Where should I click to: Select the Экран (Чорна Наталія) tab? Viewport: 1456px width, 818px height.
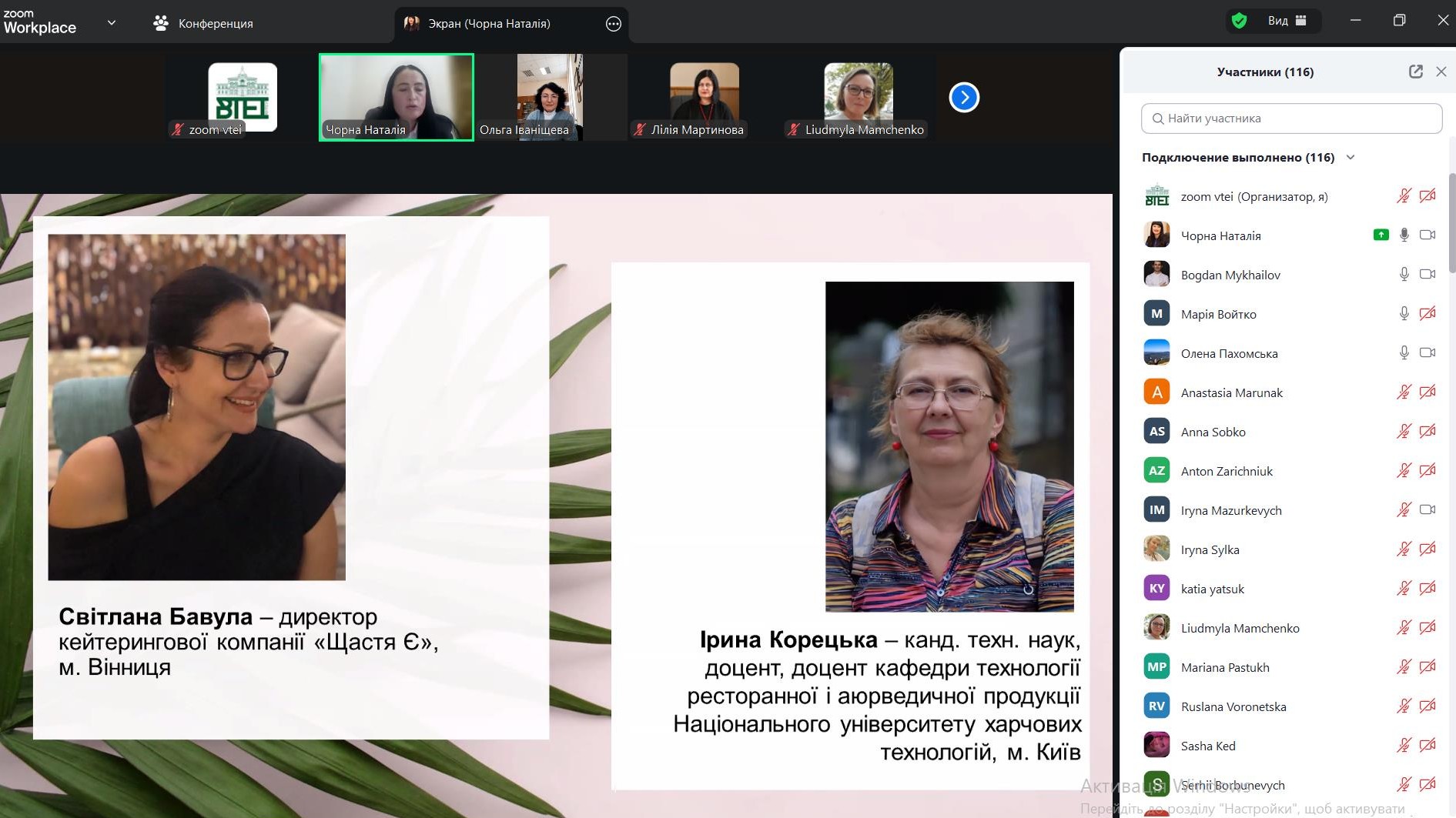pyautogui.click(x=489, y=24)
